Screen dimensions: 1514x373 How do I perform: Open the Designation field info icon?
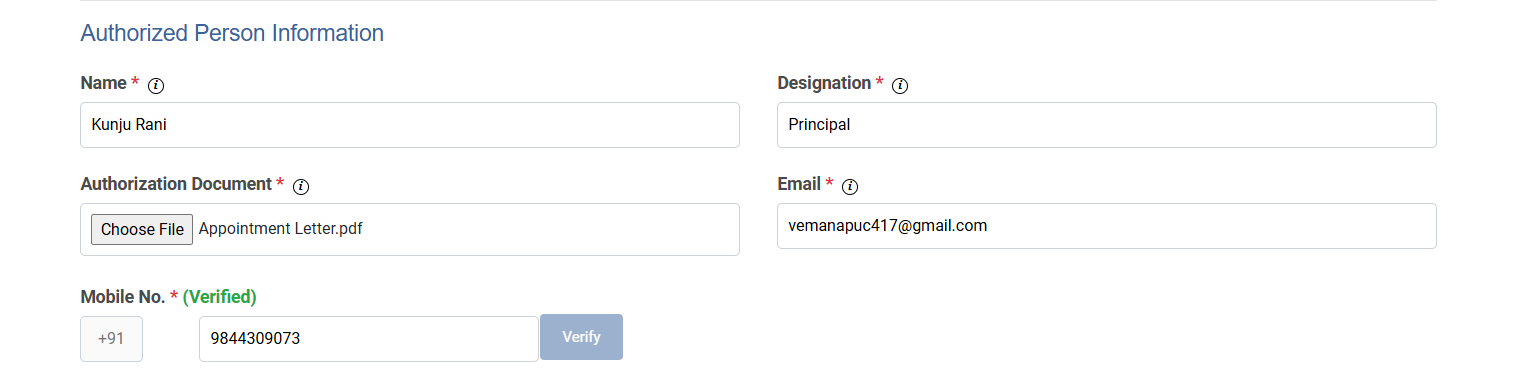point(900,85)
